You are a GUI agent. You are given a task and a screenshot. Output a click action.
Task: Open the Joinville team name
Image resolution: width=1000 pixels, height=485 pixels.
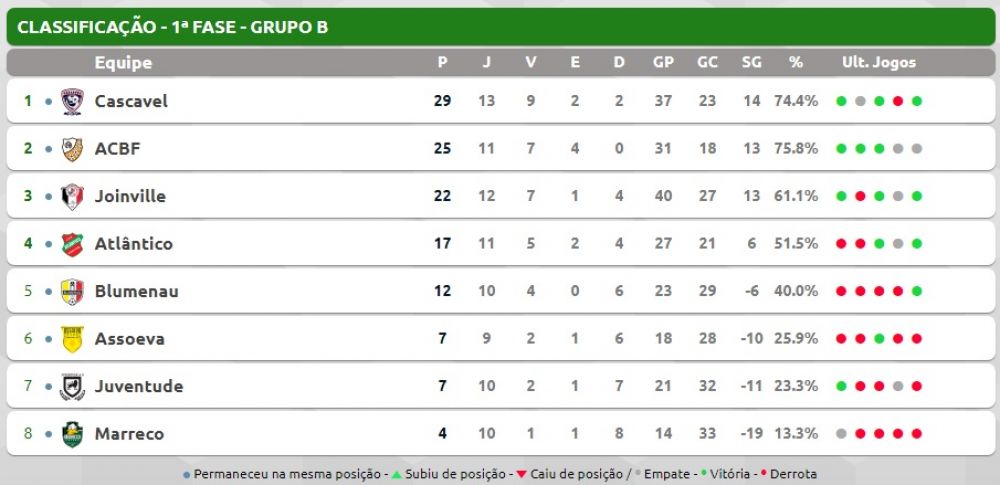click(130, 197)
